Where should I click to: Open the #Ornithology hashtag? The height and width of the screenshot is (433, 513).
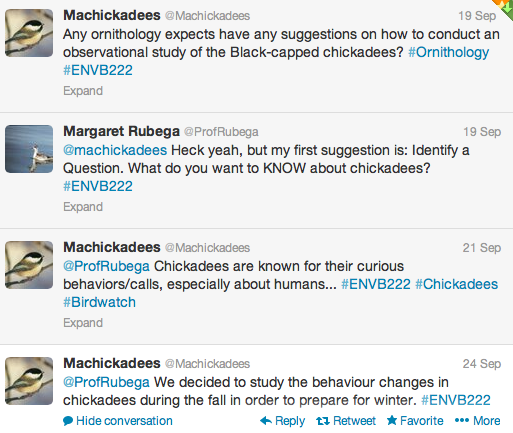(449, 52)
